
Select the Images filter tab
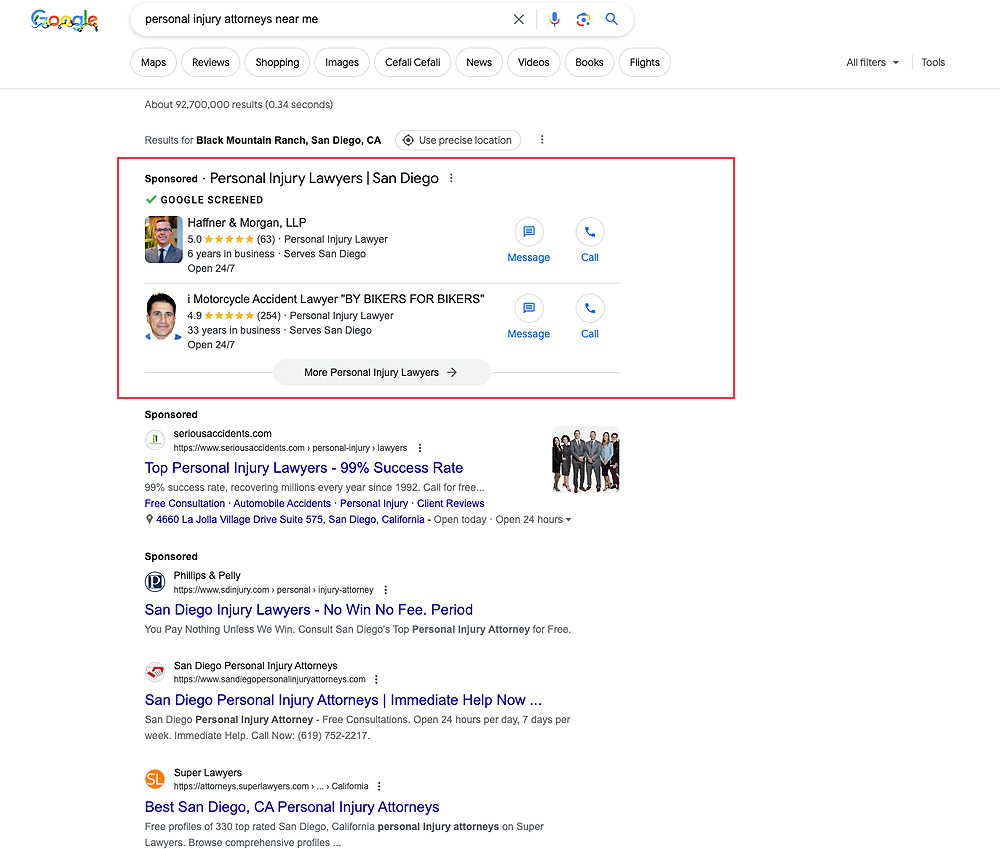point(342,63)
